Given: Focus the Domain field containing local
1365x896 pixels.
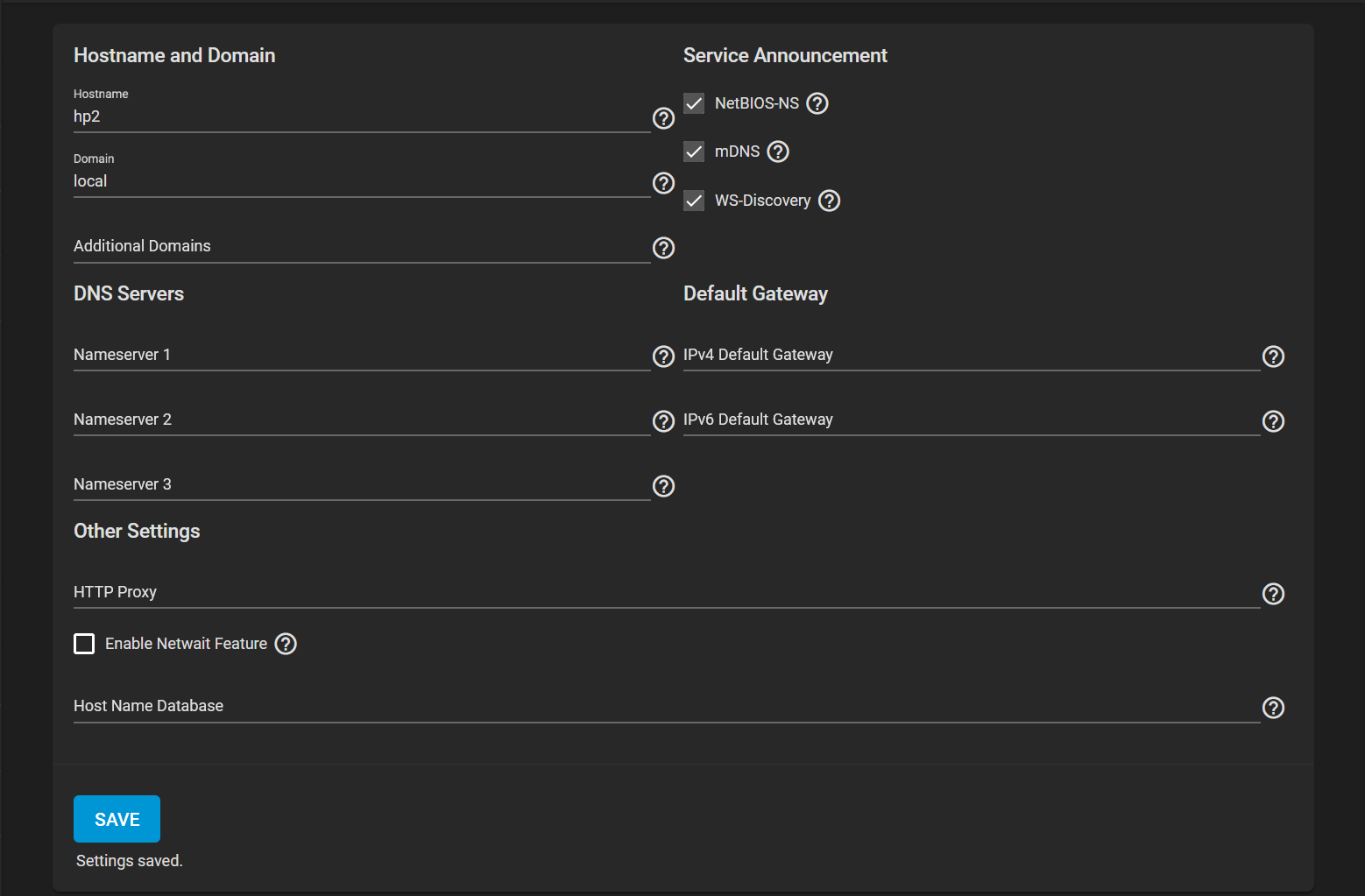Looking at the screenshot, I should [362, 181].
